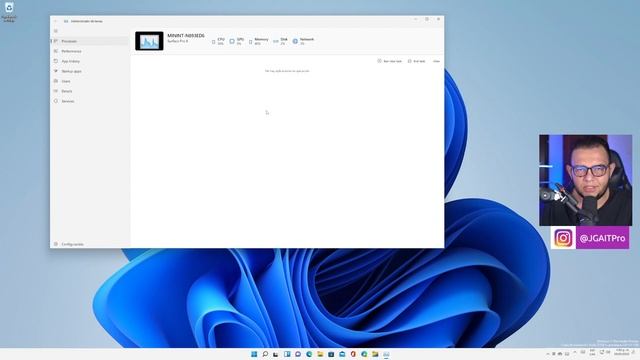Image resolution: width=640 pixels, height=360 pixels.
Task: Click the computer name MININT text in the header
Action: (186, 36)
